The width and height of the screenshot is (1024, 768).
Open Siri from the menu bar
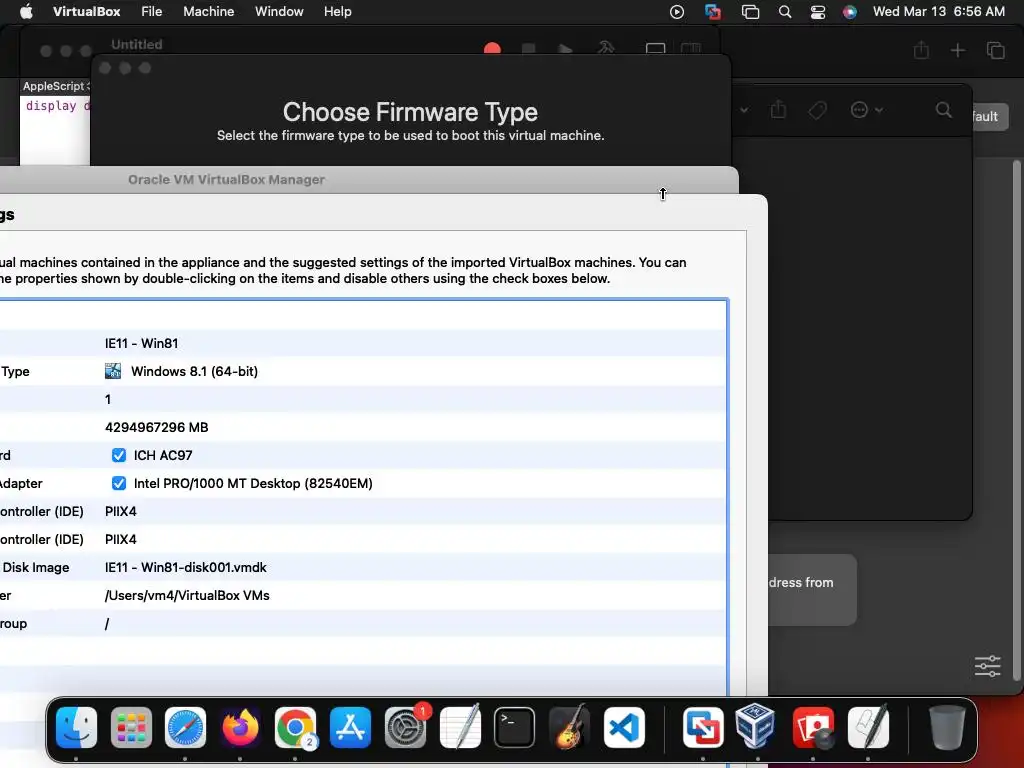tap(850, 12)
